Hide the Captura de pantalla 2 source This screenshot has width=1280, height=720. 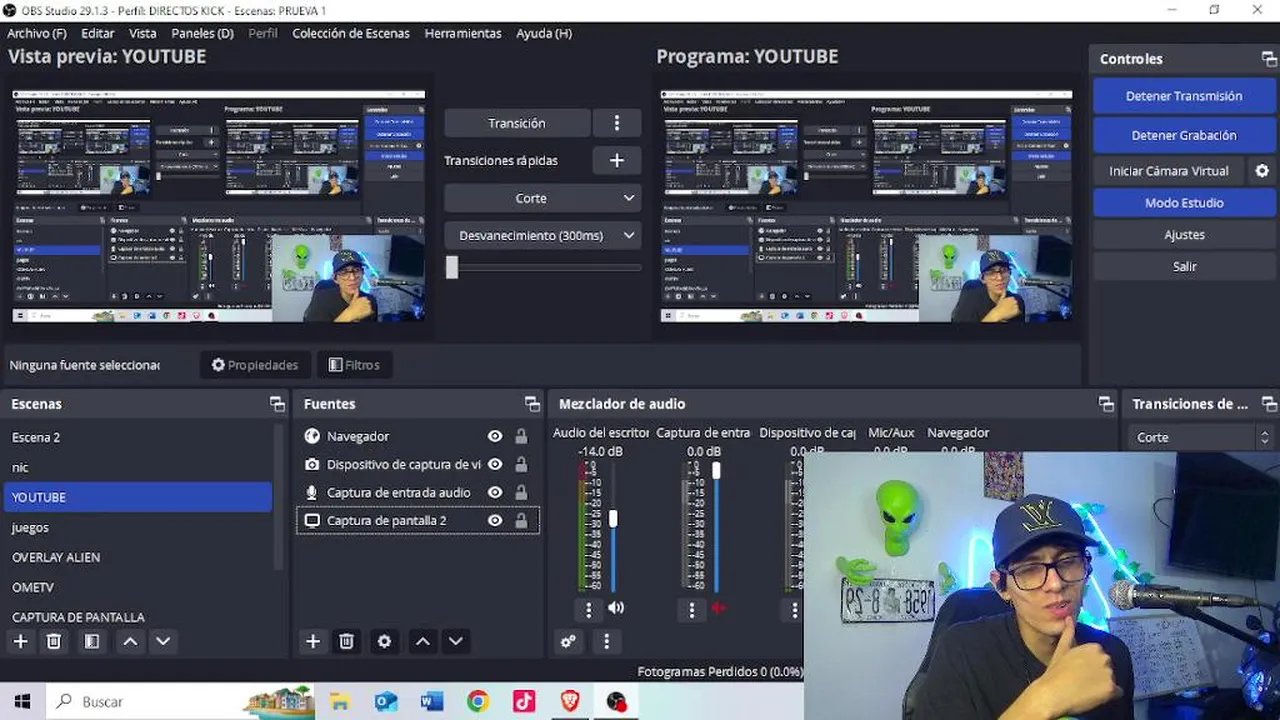point(494,520)
